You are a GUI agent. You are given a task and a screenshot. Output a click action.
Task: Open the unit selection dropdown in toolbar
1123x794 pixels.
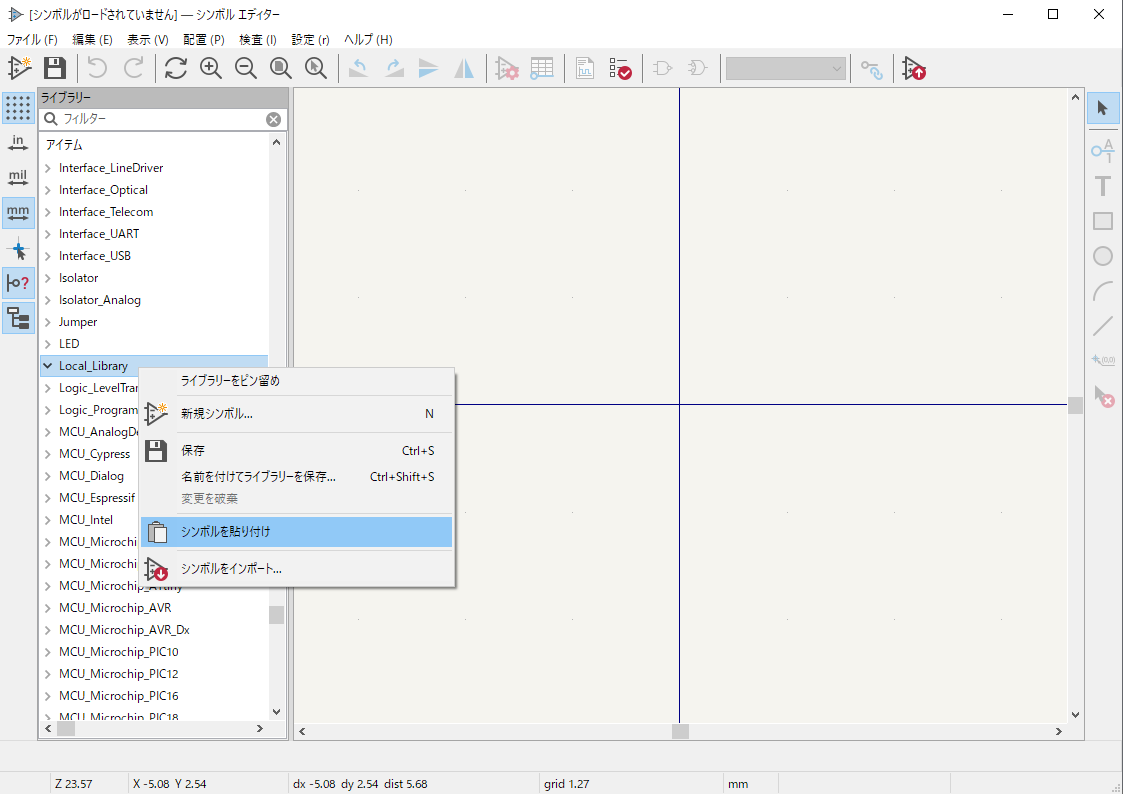point(786,68)
